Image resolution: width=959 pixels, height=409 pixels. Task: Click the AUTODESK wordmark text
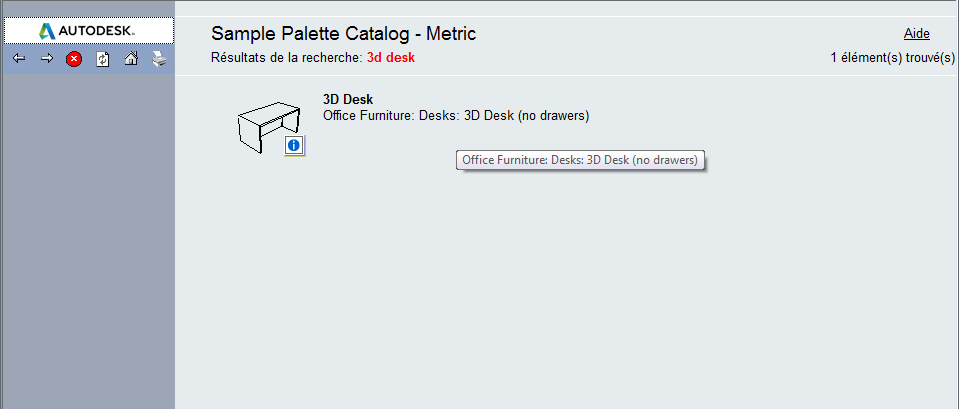(x=96, y=31)
